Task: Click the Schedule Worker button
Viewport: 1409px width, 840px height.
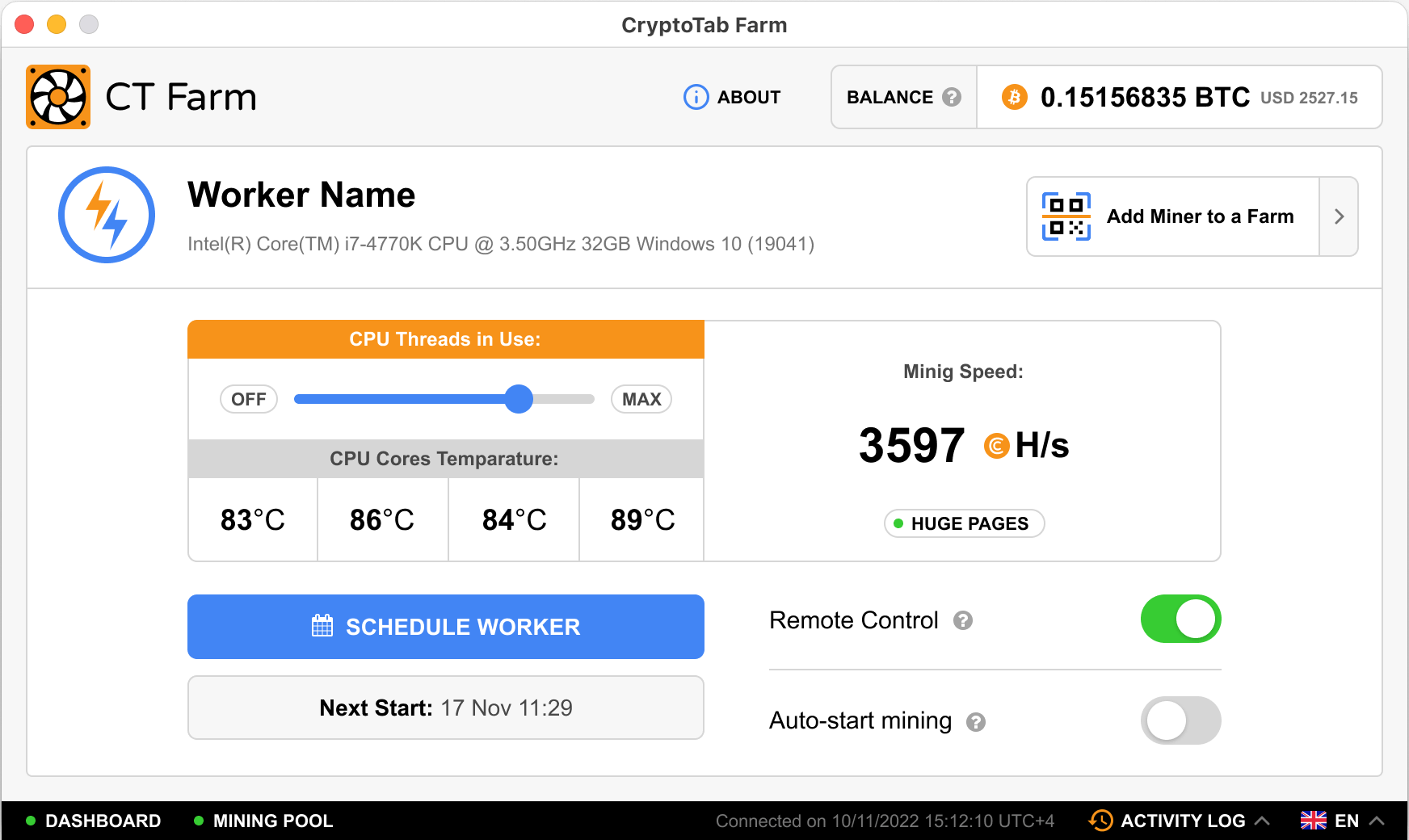Action: click(x=446, y=627)
